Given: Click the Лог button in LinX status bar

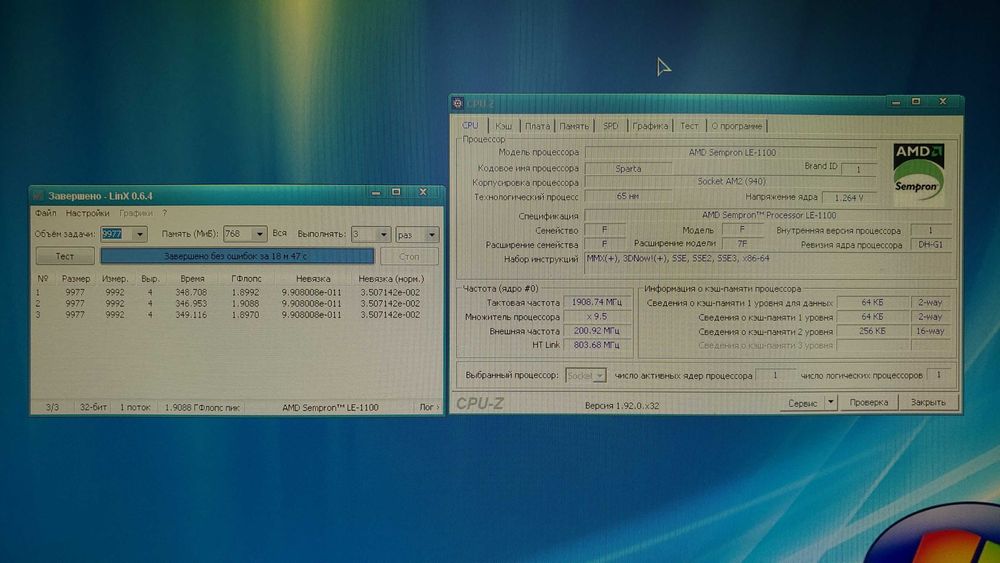Looking at the screenshot, I should coord(429,407).
